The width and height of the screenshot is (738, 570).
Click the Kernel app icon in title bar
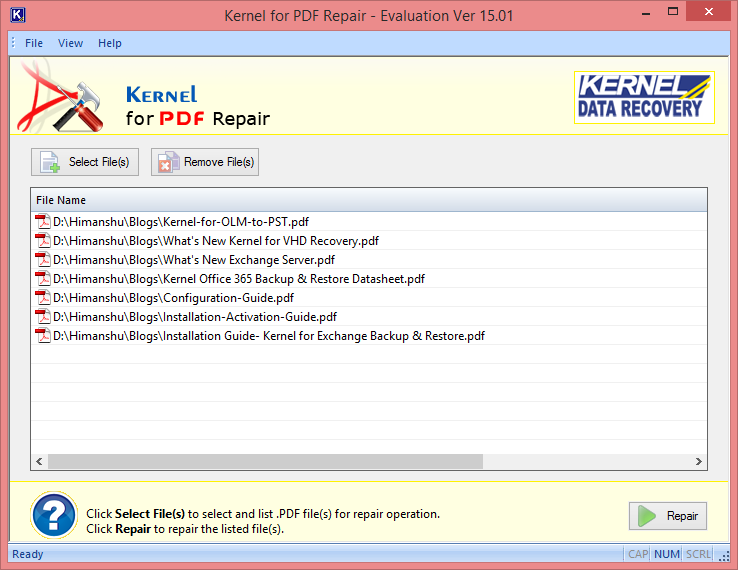pyautogui.click(x=17, y=15)
